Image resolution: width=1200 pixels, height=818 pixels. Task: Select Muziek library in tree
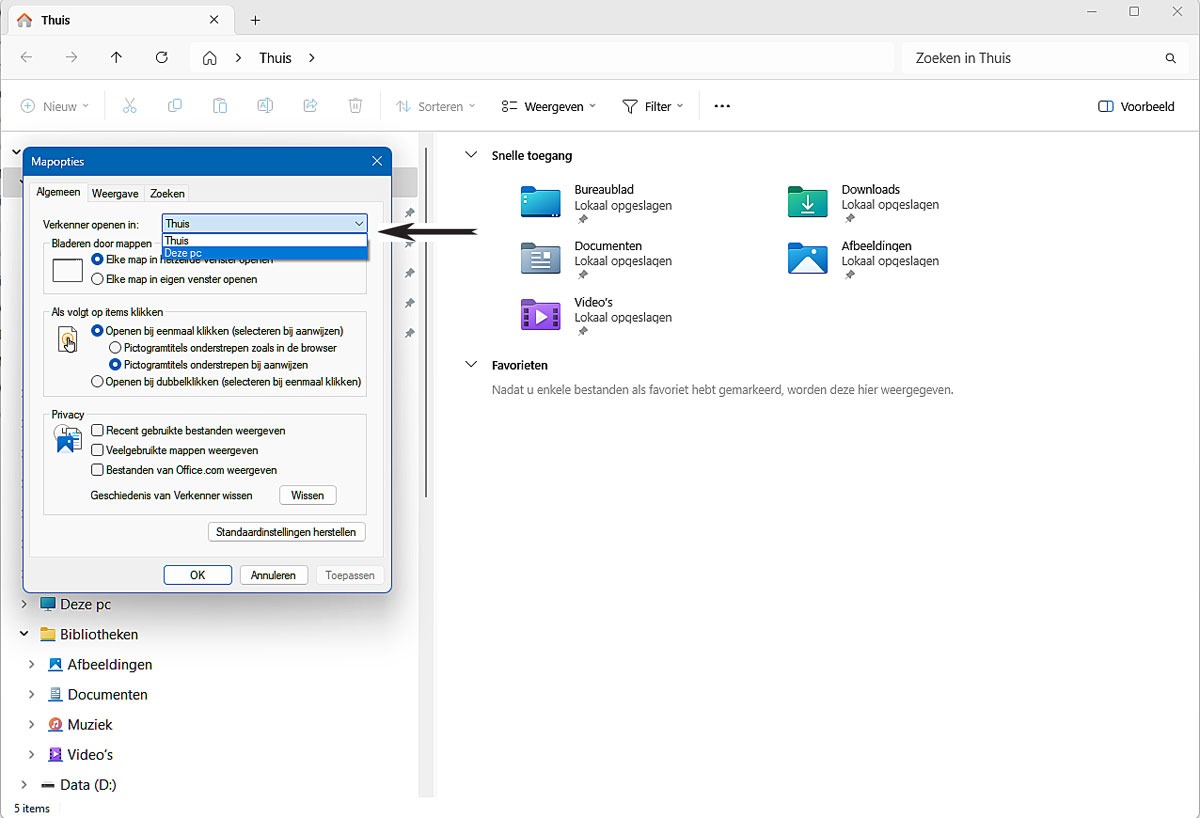click(x=90, y=724)
